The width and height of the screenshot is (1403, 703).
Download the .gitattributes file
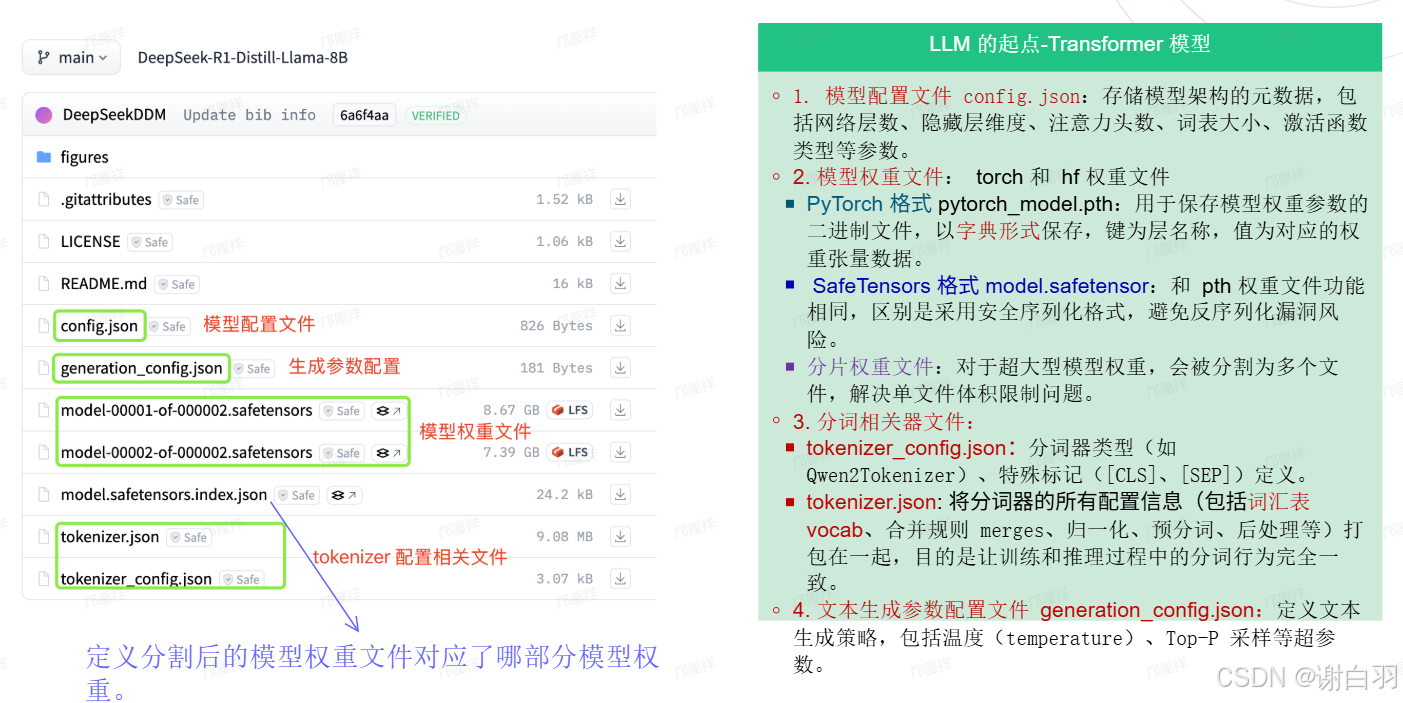click(x=621, y=199)
